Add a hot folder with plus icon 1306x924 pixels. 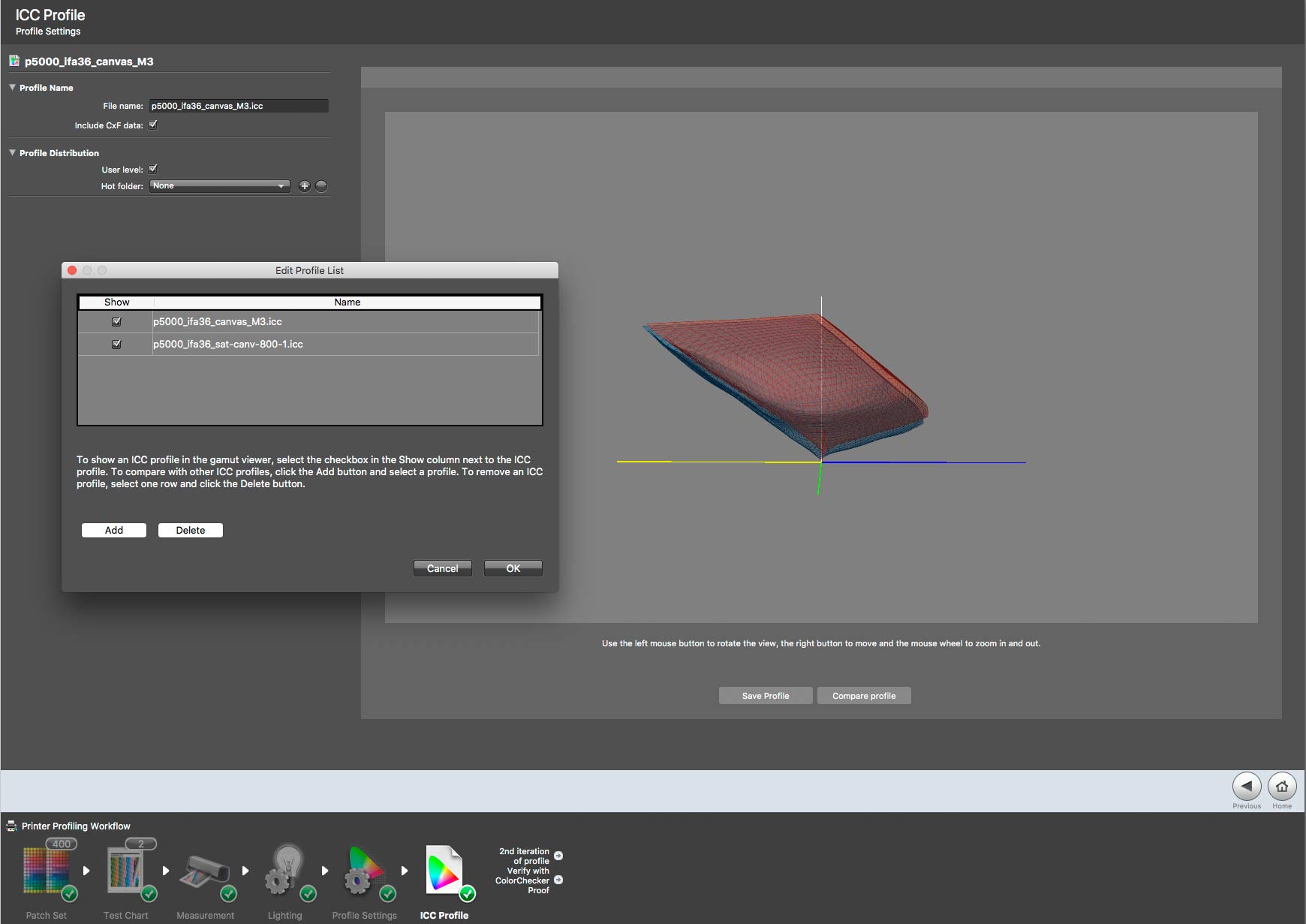click(x=304, y=186)
